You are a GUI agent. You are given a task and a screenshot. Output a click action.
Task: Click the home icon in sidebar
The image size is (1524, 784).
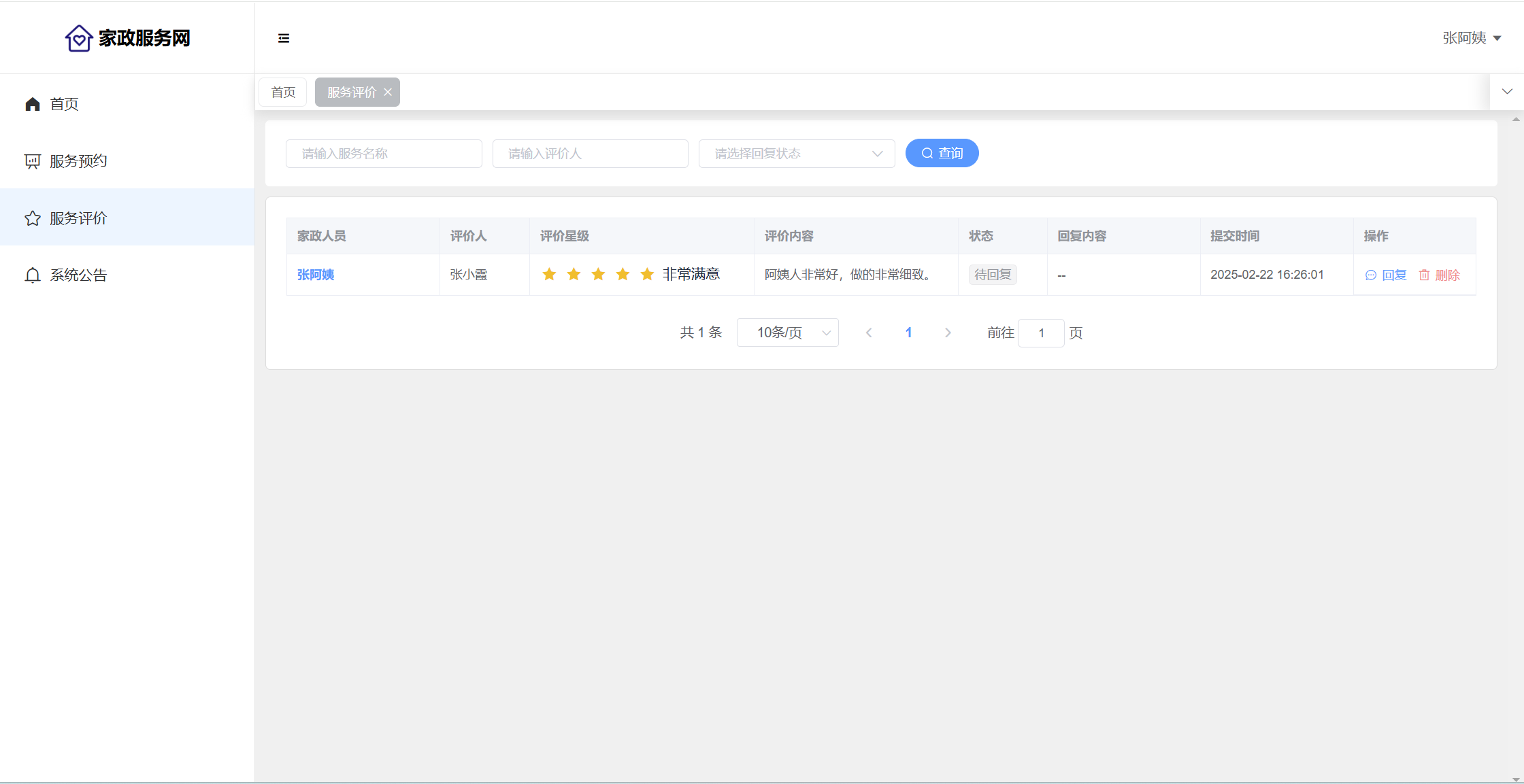tap(33, 104)
